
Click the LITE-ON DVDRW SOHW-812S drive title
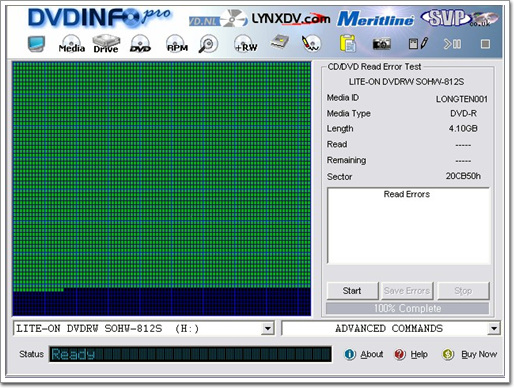pyautogui.click(x=406, y=82)
